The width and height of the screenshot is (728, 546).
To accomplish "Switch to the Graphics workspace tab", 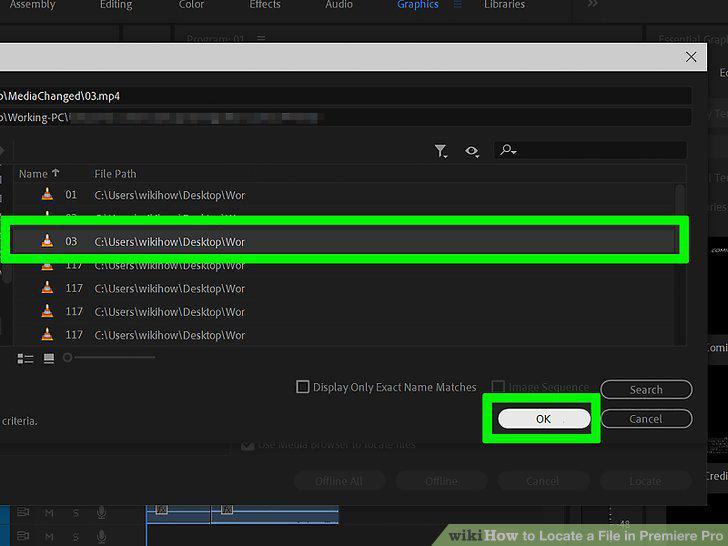I will [x=418, y=5].
